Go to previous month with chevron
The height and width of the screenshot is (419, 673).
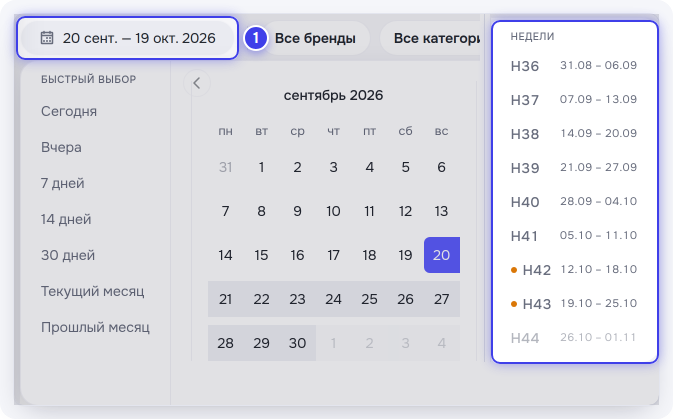[197, 83]
